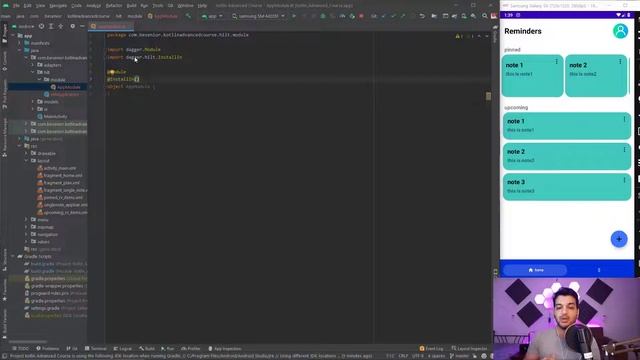
Task: Open the upcoming note 3 card
Action: (x=567, y=187)
